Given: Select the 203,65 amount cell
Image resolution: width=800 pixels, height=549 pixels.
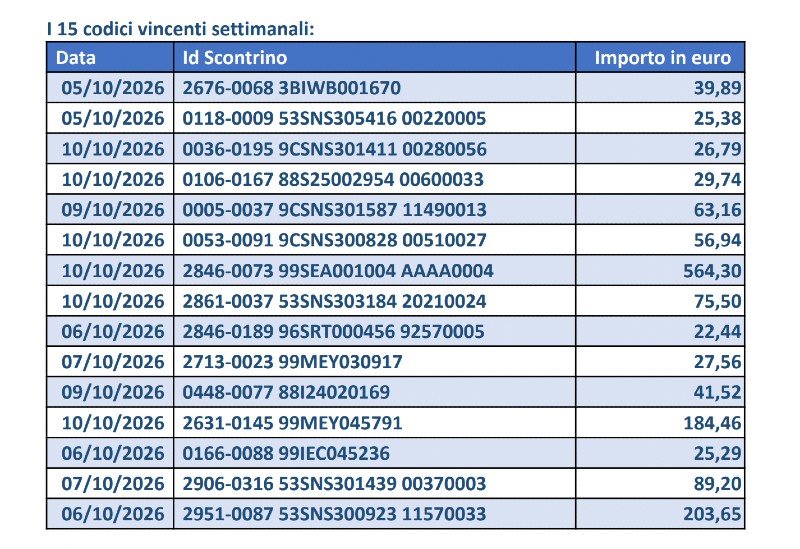Looking at the screenshot, I should [660, 514].
